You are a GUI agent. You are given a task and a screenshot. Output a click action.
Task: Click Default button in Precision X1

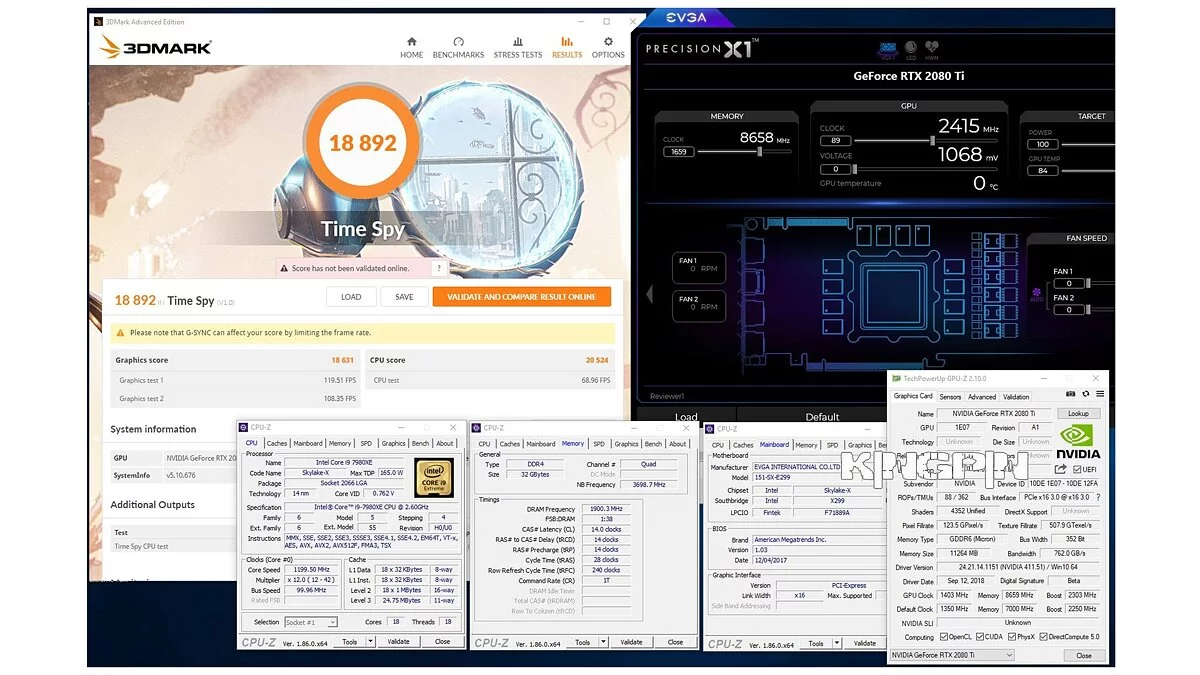click(821, 416)
